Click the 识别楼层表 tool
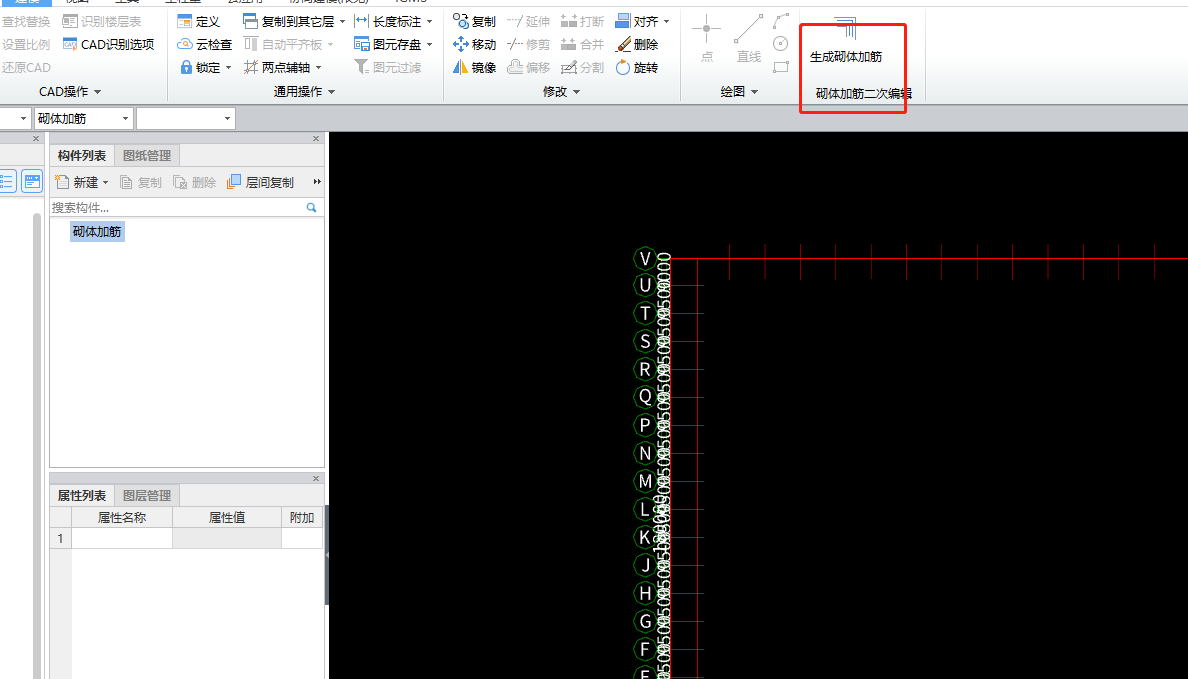Image resolution: width=1188 pixels, height=679 pixels. pos(102,21)
